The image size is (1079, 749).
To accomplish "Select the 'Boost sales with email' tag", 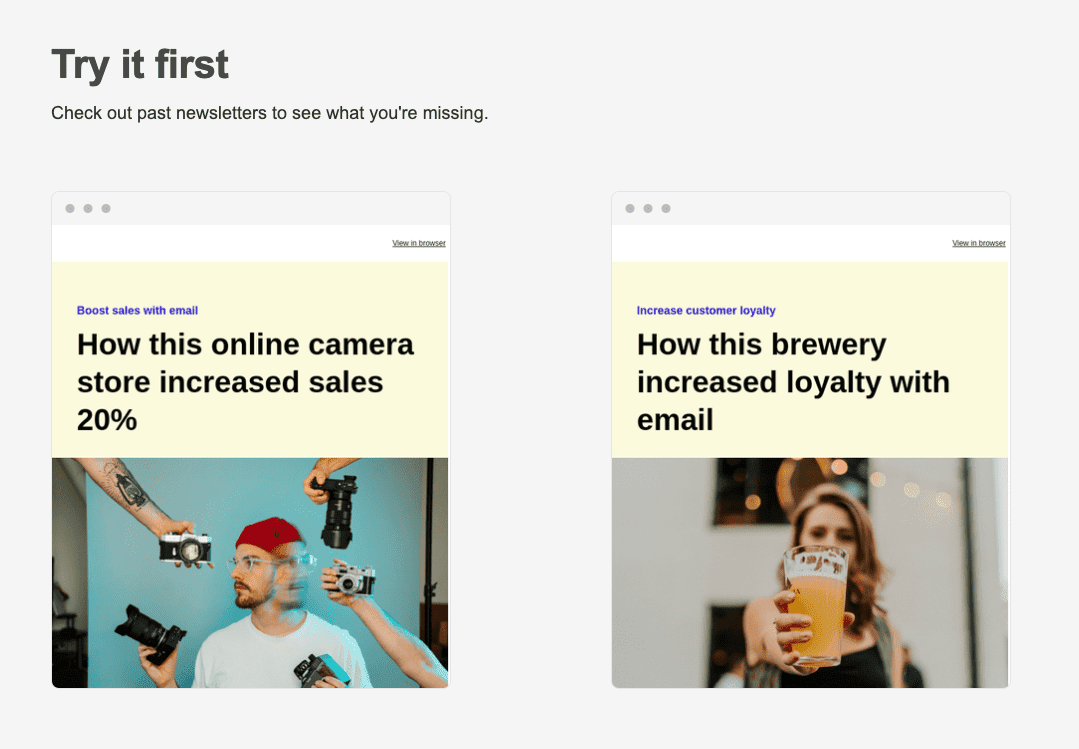I will coord(137,310).
